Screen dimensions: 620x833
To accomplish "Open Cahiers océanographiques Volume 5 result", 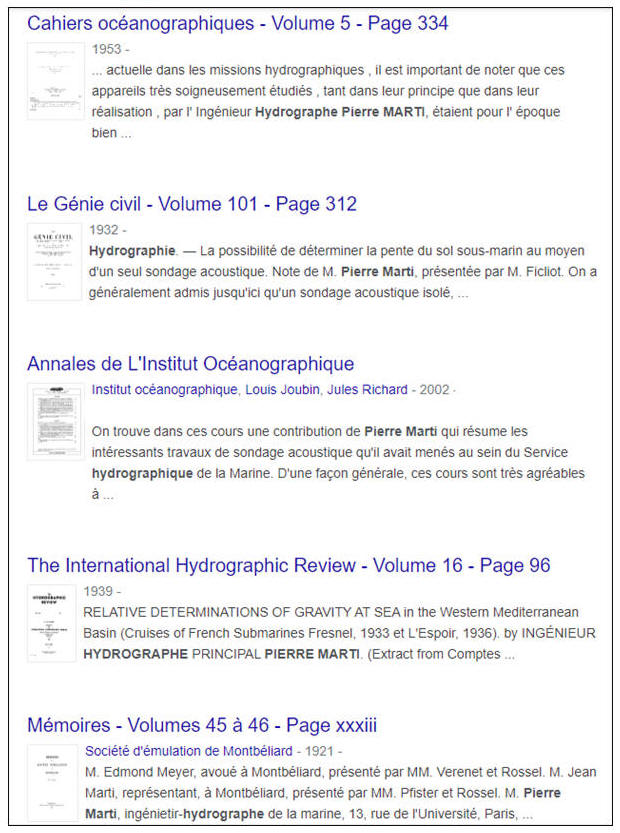I will click(x=237, y=23).
